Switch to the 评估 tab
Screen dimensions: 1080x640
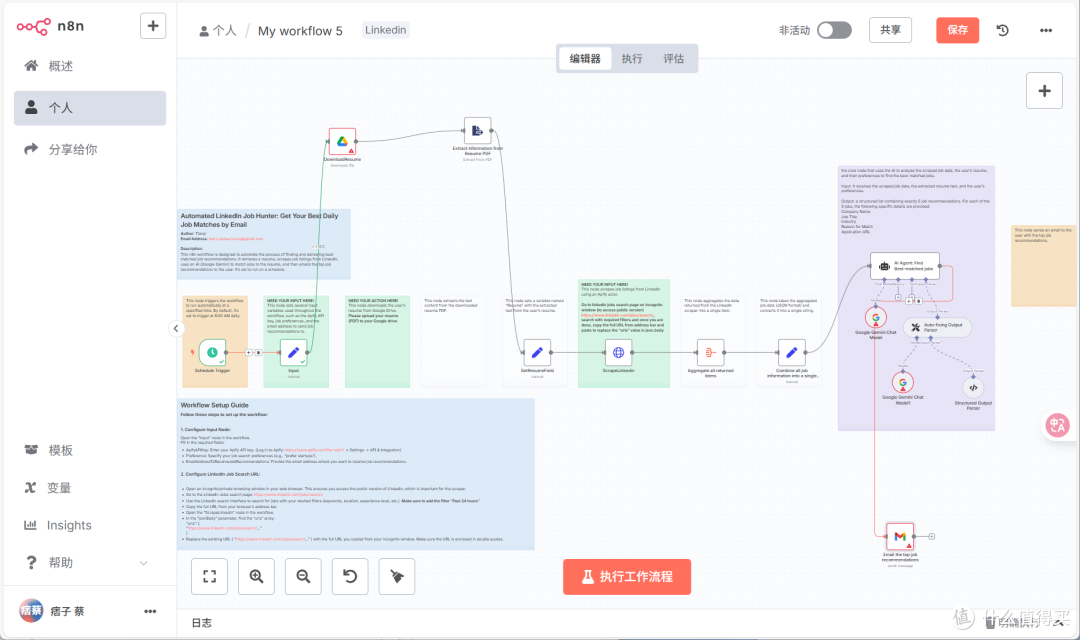tap(674, 59)
